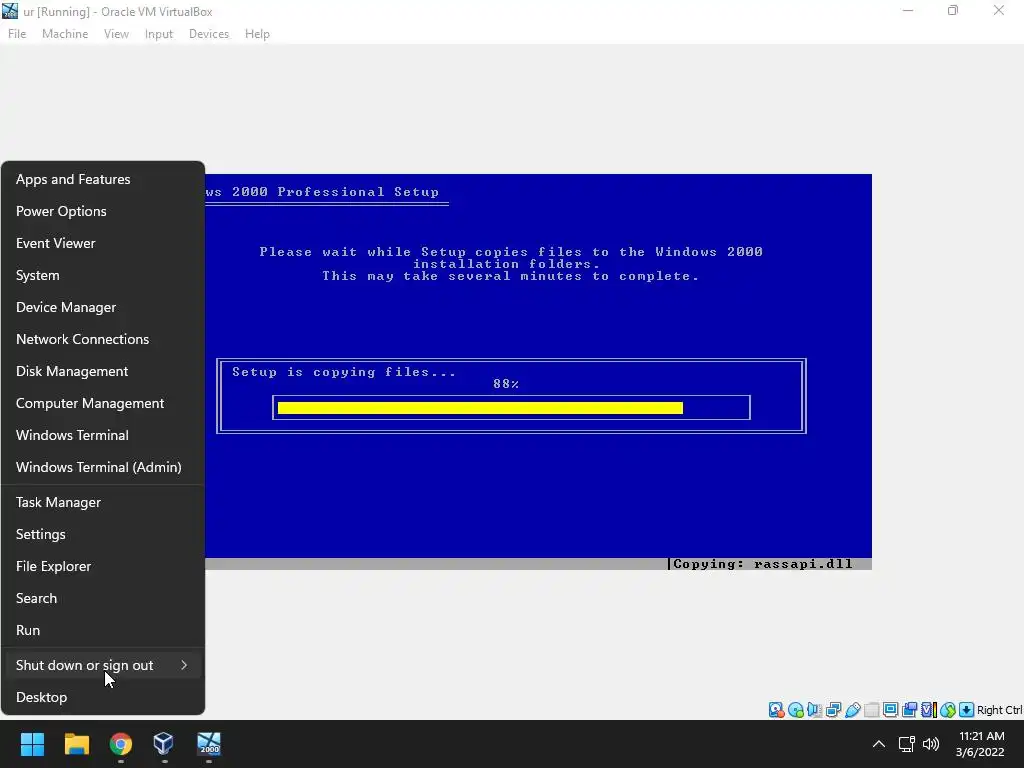The width and height of the screenshot is (1024, 768).
Task: Open the Windows Start button
Action: click(x=32, y=744)
